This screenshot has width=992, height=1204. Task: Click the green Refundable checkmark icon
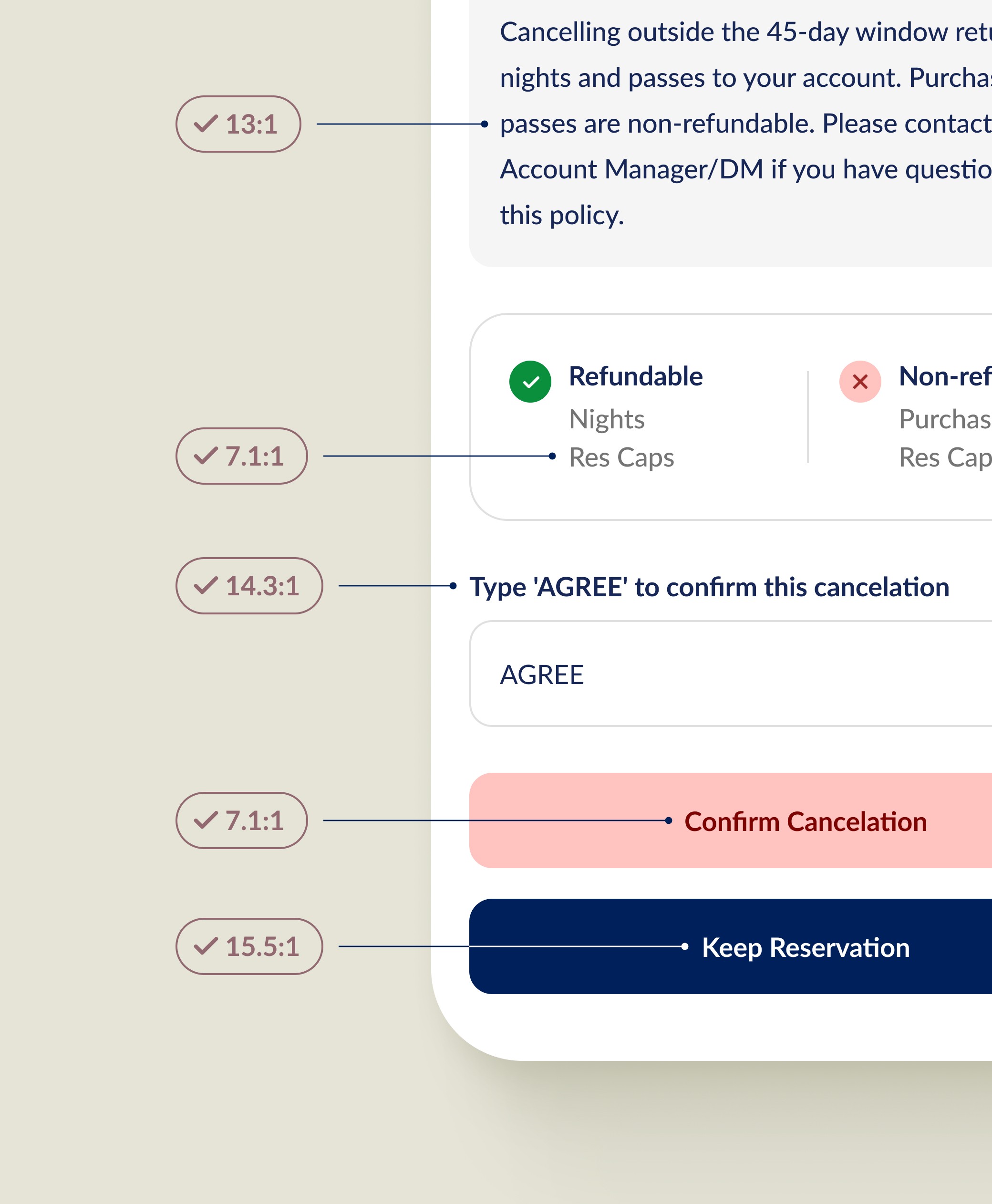coord(530,382)
